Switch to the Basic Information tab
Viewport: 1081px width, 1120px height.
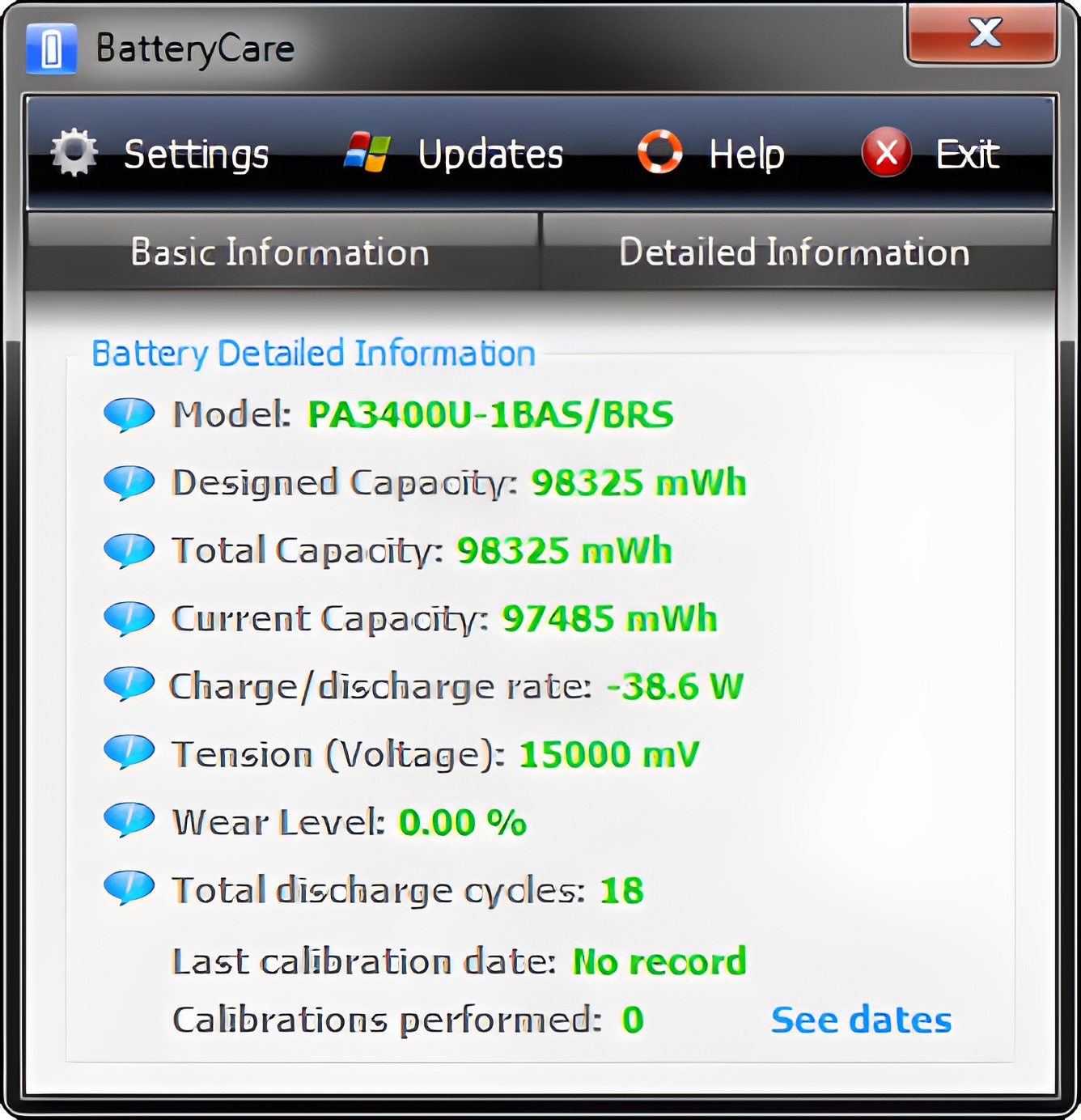281,252
